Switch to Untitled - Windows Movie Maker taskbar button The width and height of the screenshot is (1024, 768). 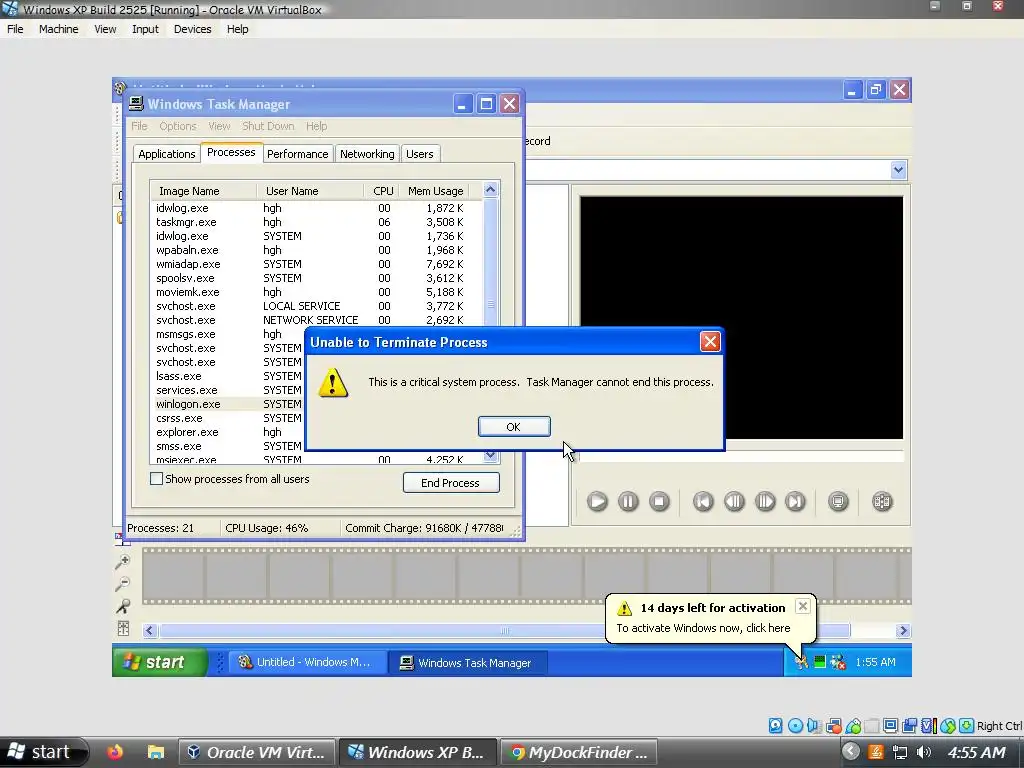(x=305, y=662)
